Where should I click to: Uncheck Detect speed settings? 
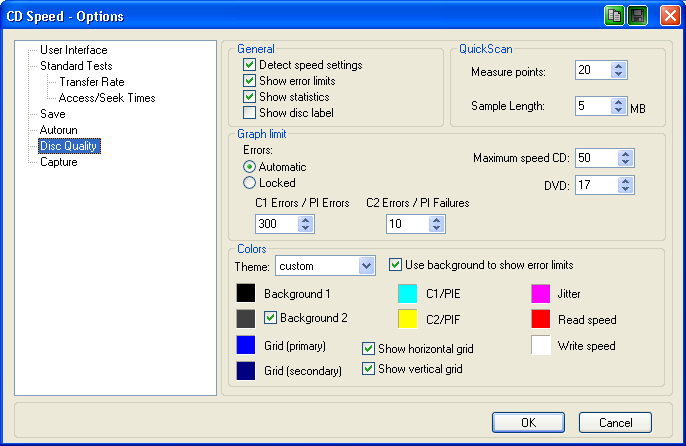click(x=250, y=65)
